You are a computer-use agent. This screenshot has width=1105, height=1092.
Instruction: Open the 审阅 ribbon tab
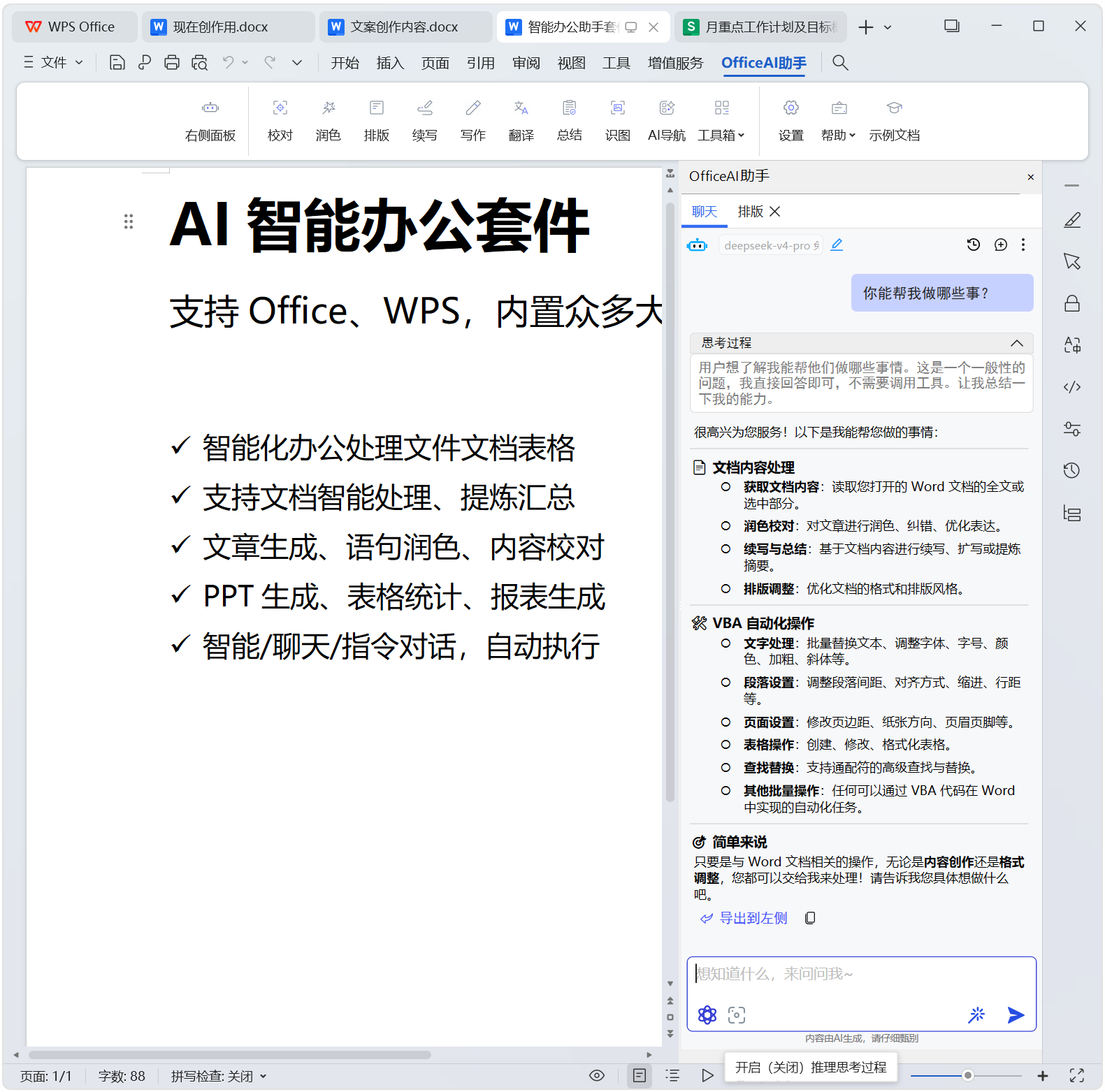click(526, 63)
